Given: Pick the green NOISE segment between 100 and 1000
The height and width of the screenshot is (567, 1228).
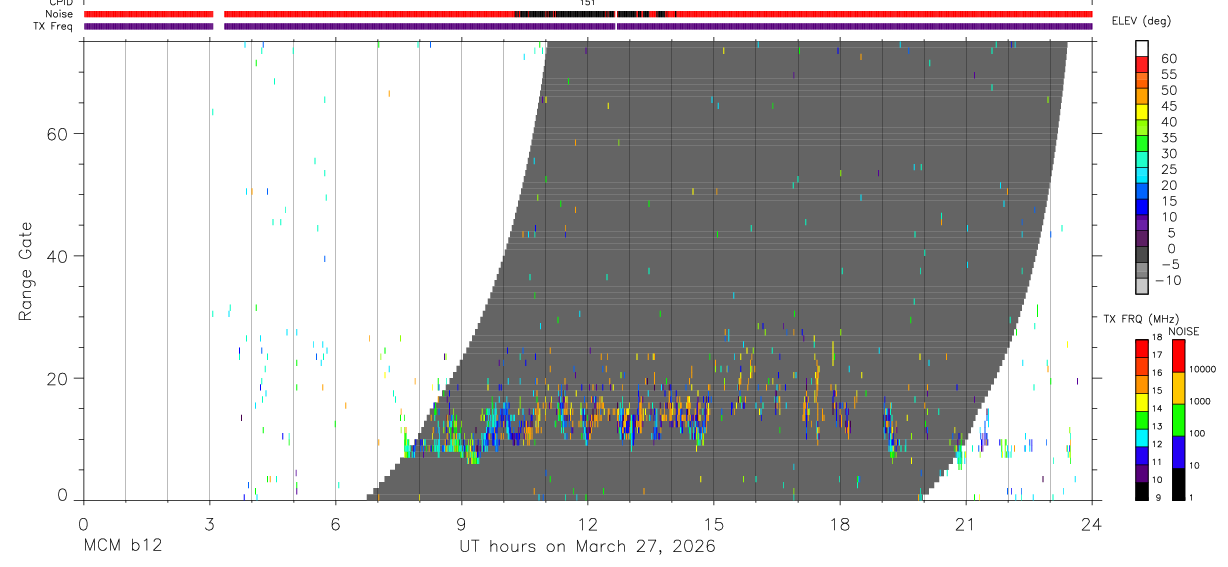Looking at the screenshot, I should [1178, 419].
